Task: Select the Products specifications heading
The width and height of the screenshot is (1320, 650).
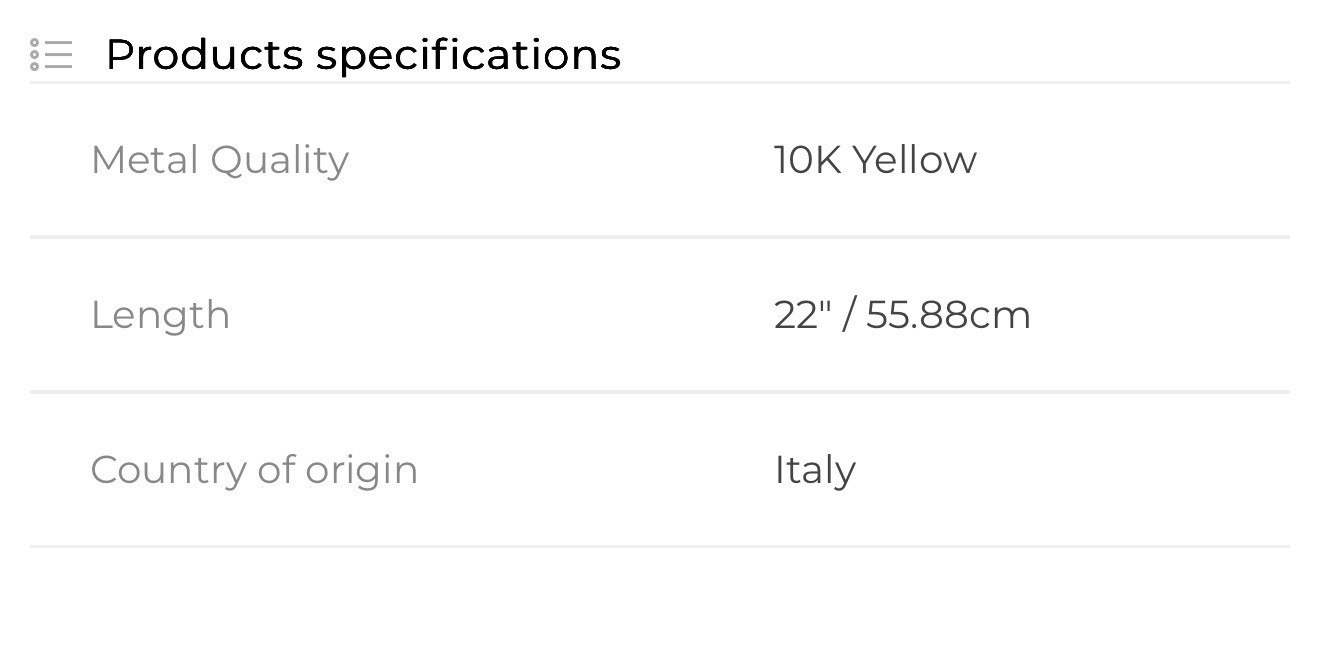Action: pyautogui.click(x=363, y=55)
